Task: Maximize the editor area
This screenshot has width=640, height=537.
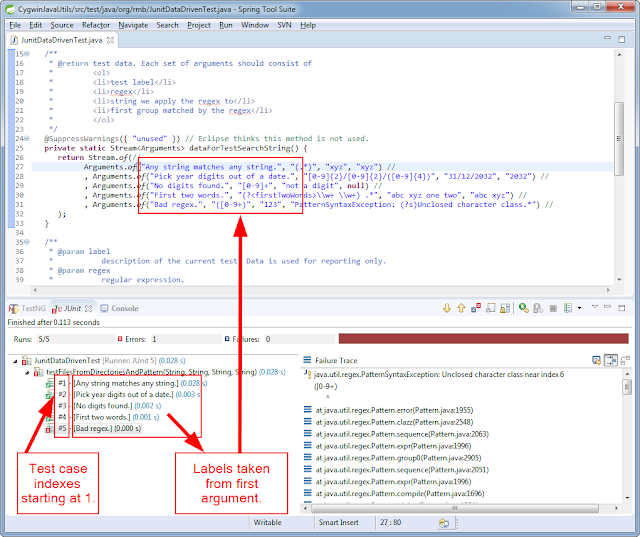Action: (x=622, y=39)
